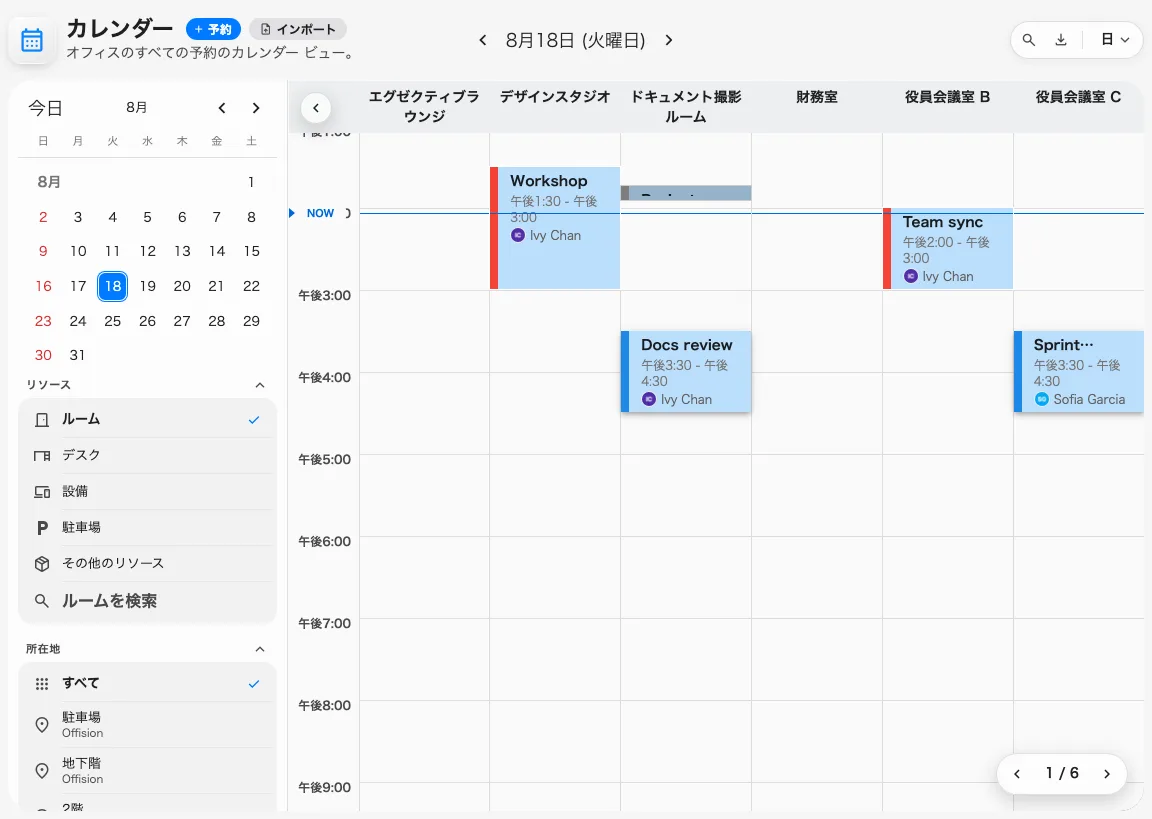Open the search magnifier in top toolbar
The width and height of the screenshot is (1152, 819).
(x=1029, y=40)
